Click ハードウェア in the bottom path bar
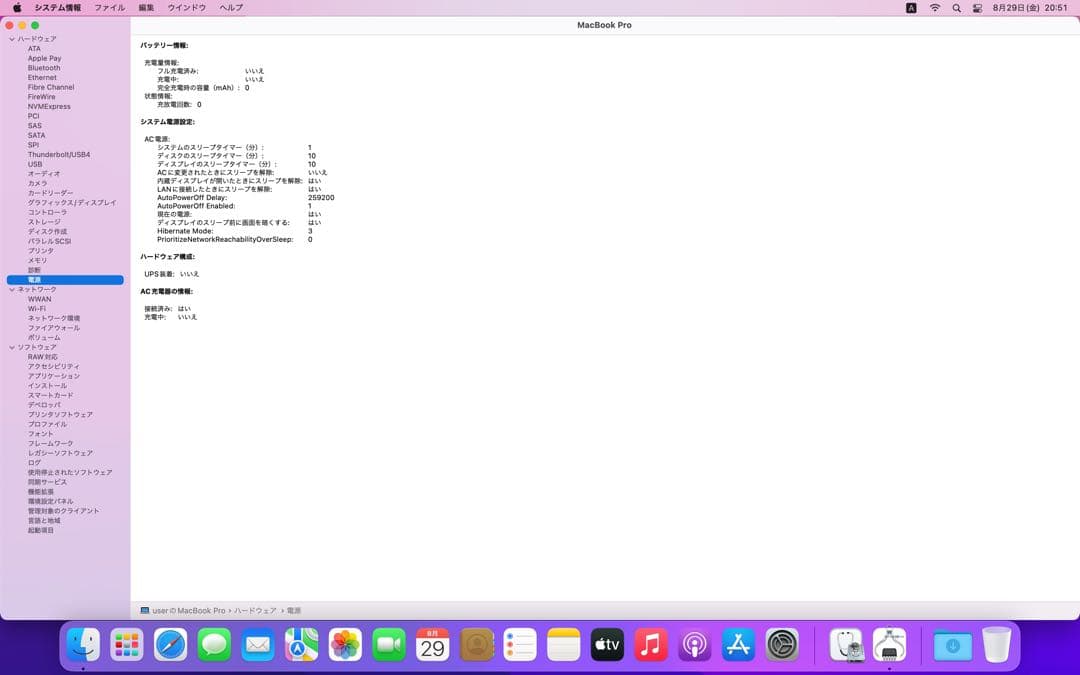The image size is (1080, 675). coord(255,610)
